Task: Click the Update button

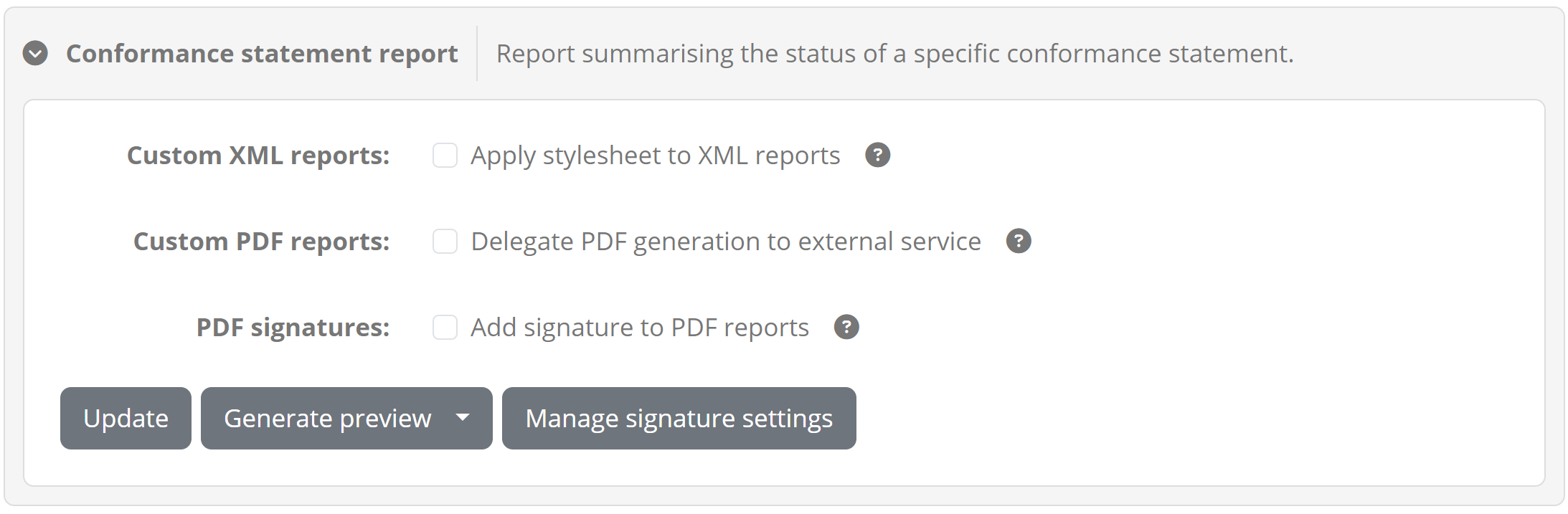Action: pyautogui.click(x=126, y=418)
